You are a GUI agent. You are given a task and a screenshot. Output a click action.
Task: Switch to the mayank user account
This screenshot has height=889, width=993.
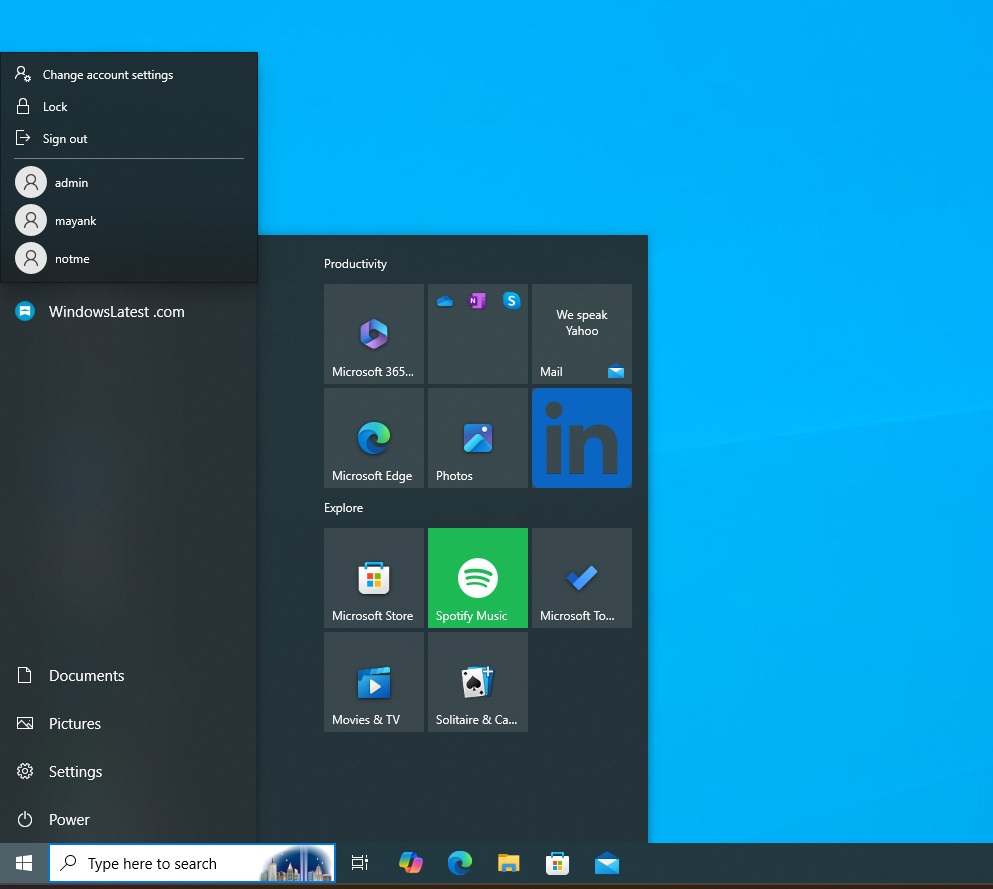coord(75,221)
